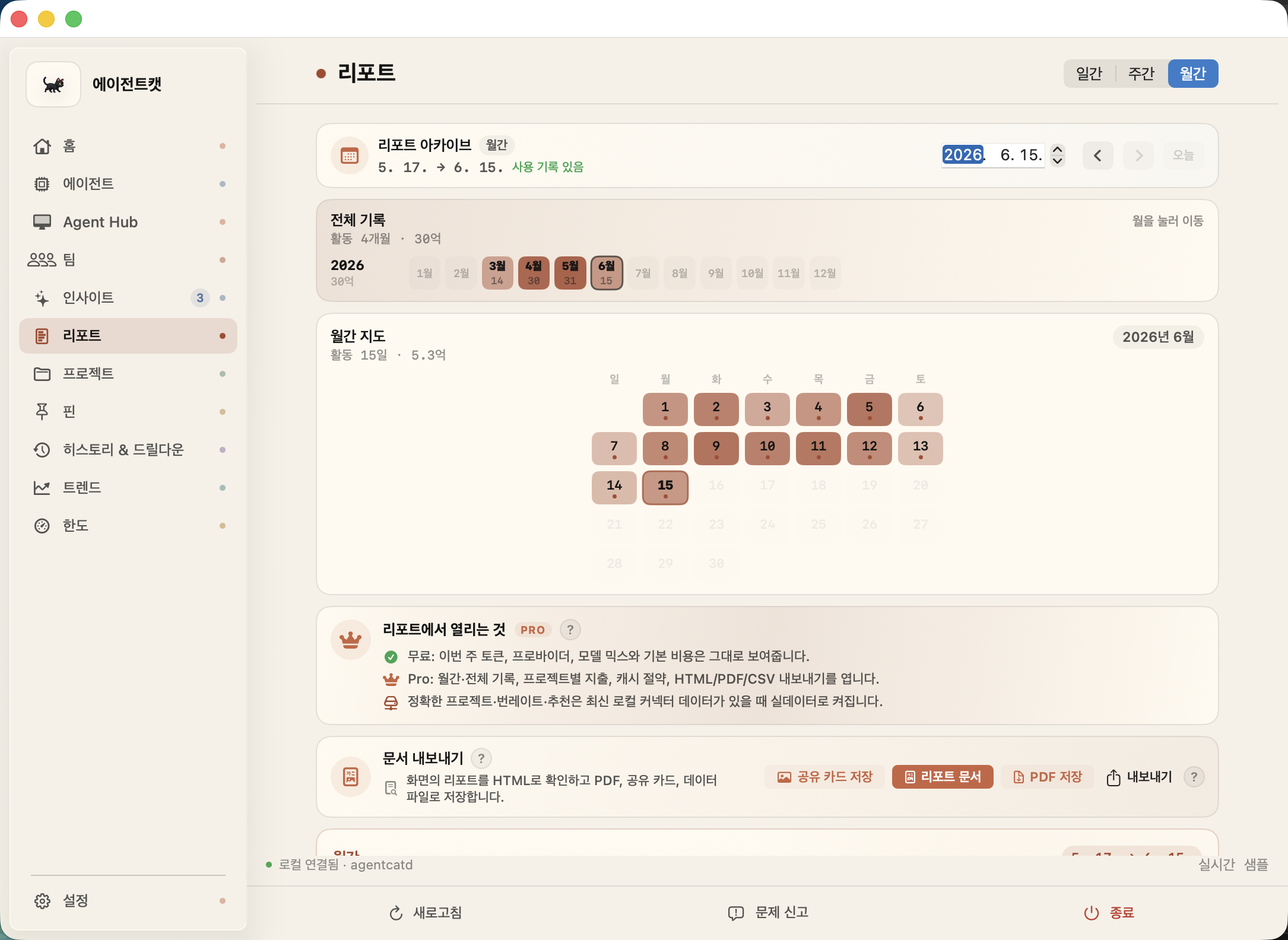Click the 월간 tag beside 리포트 아카이브

click(497, 145)
